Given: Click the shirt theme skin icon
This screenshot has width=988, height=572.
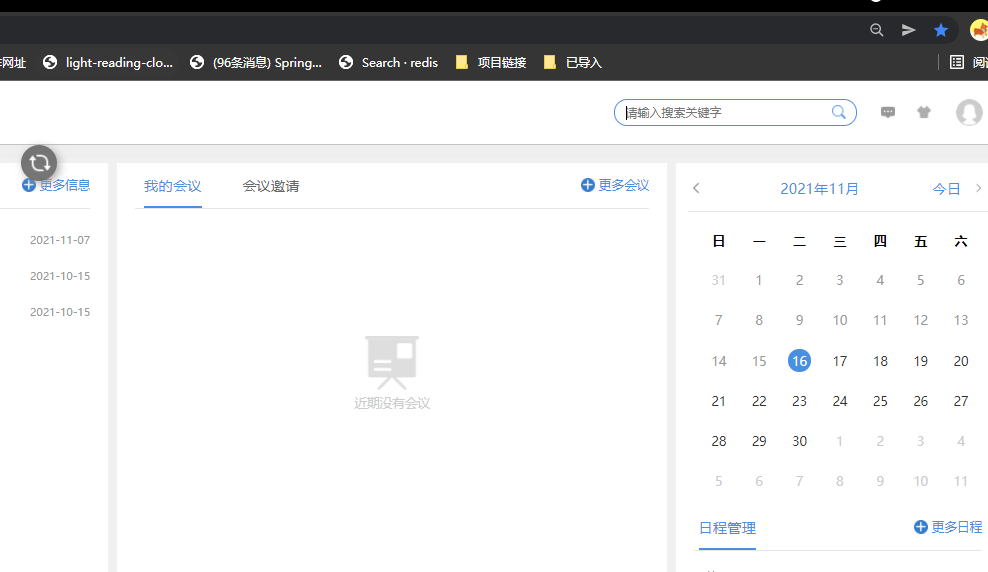Looking at the screenshot, I should 924,113.
